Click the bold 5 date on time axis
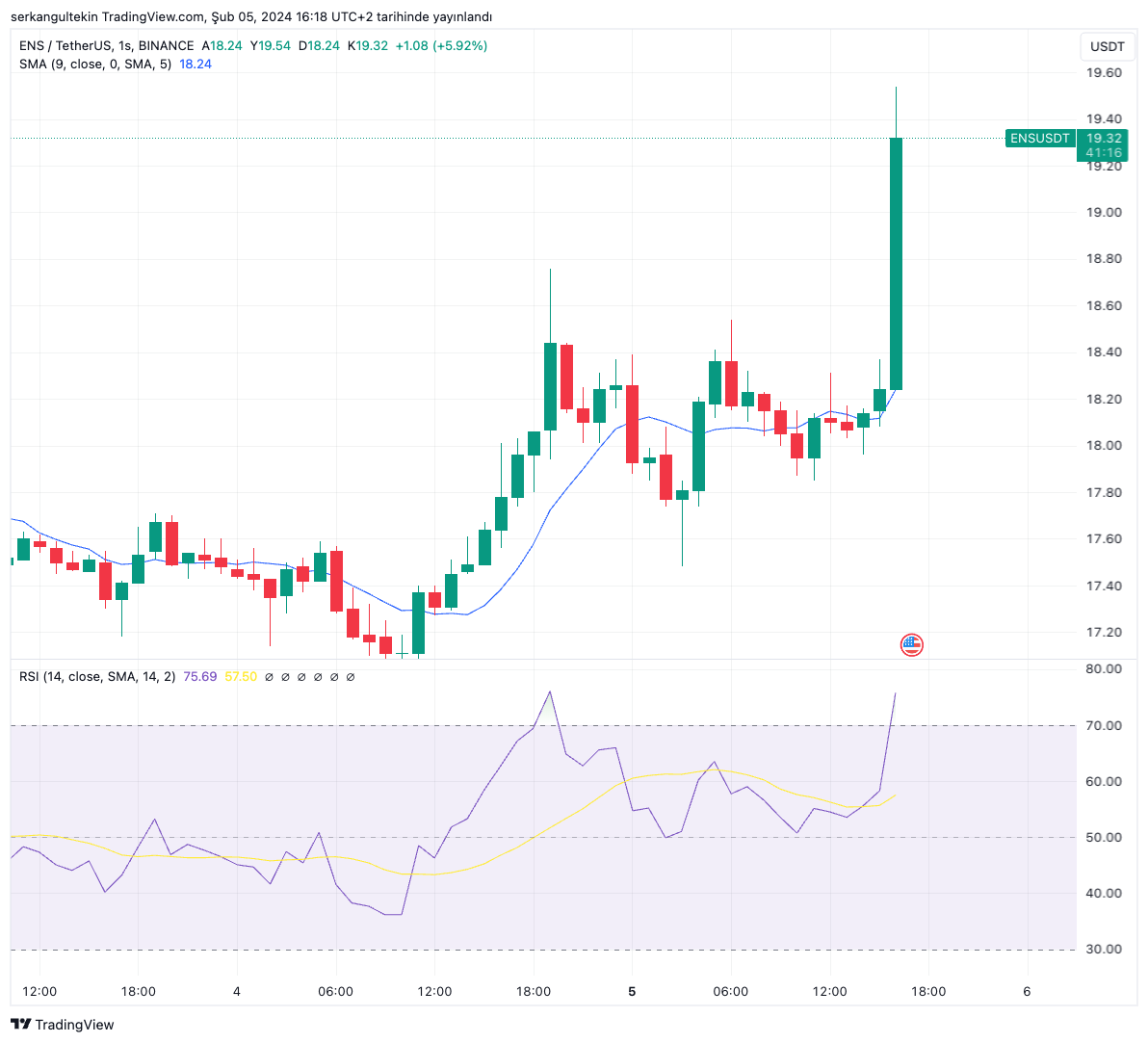 pos(632,991)
